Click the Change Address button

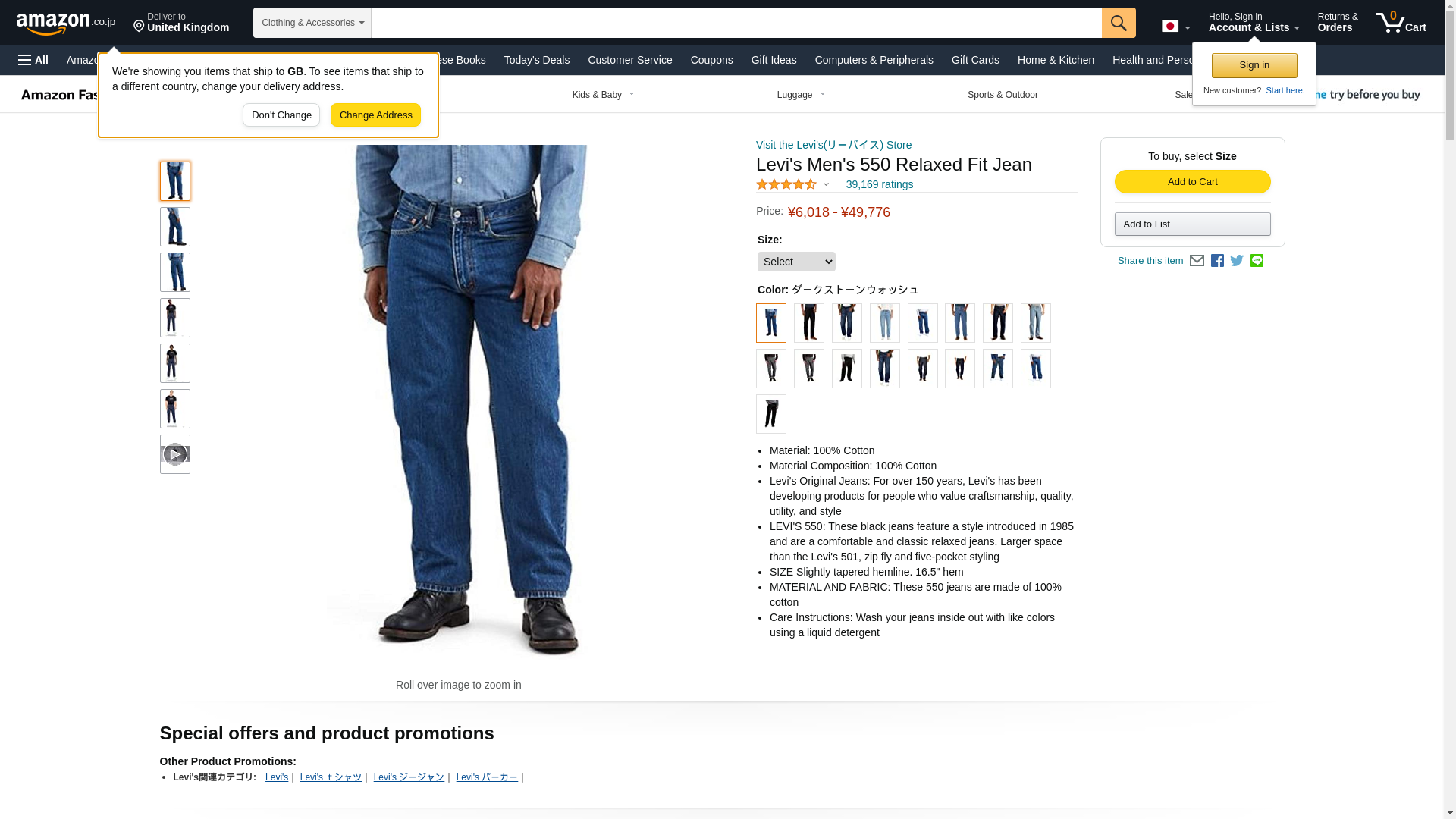tap(375, 115)
